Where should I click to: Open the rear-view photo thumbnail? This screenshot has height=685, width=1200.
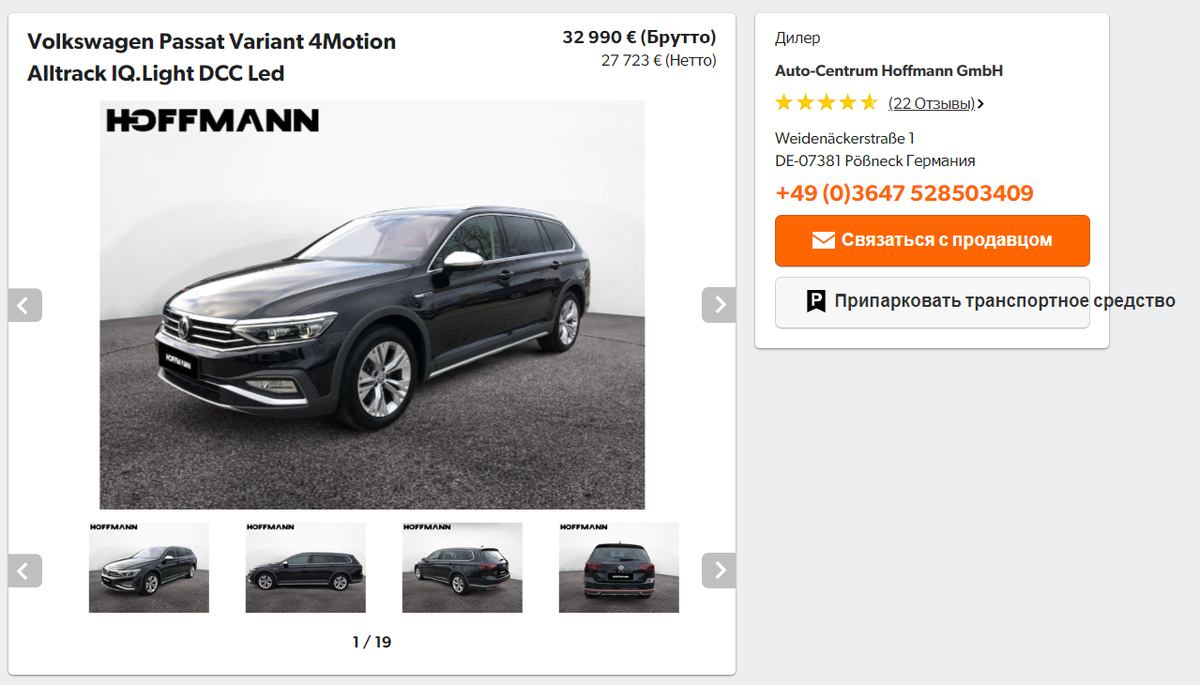618,566
